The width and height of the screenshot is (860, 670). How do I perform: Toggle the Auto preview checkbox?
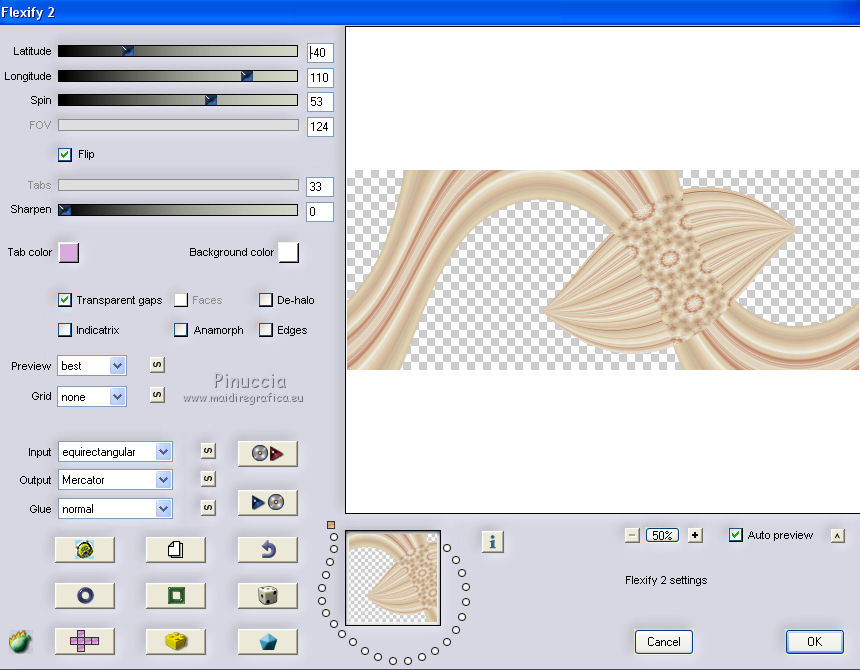click(735, 535)
